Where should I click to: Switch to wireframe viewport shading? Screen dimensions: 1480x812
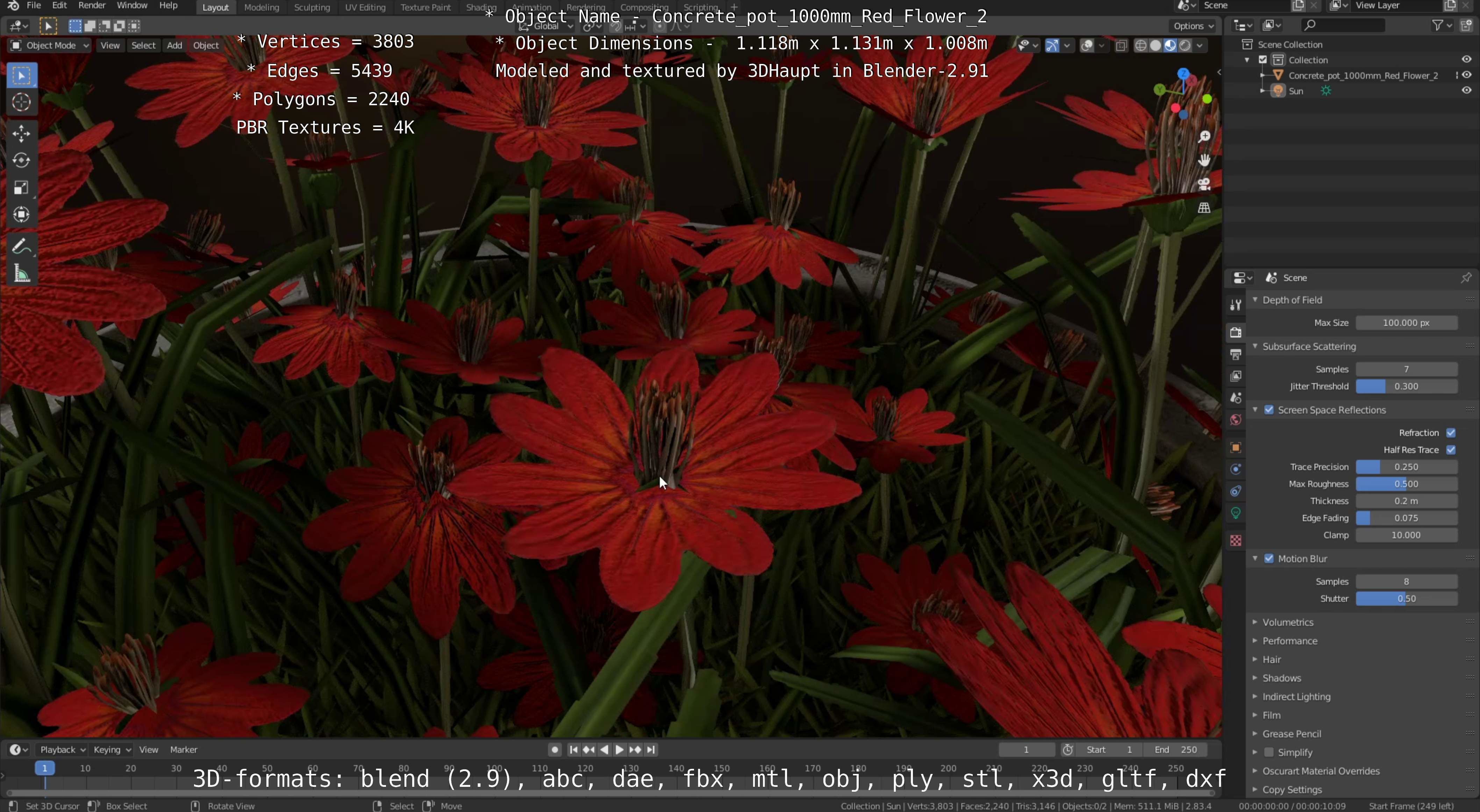point(1141,45)
